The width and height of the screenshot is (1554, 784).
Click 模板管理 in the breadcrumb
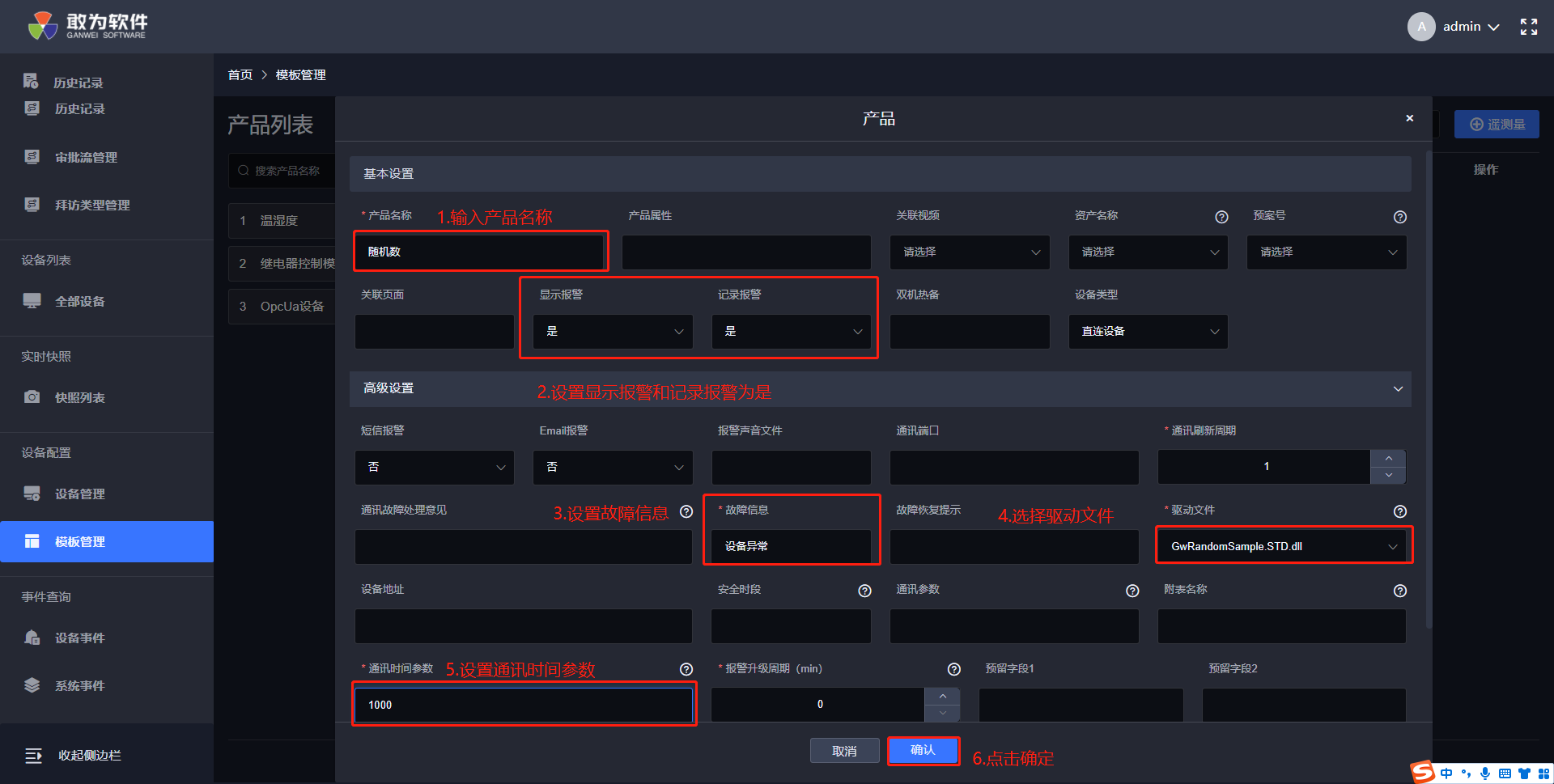[301, 75]
